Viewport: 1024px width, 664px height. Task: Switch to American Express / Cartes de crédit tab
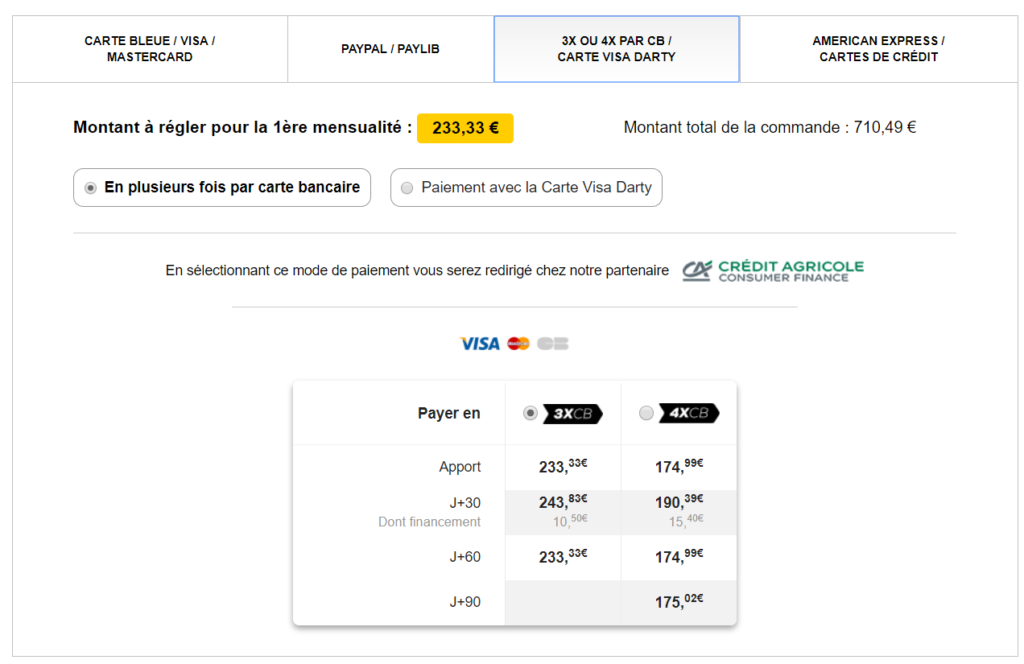(x=878, y=49)
